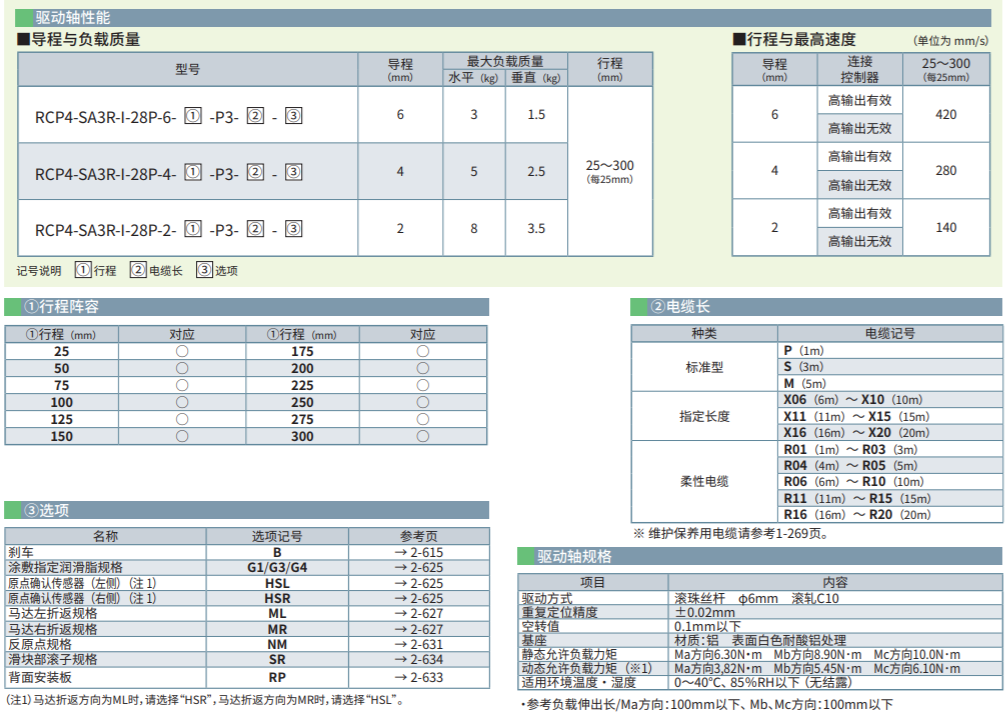Screen dimensions: 1006x713
Task: Select stroke value 250
Action: pyautogui.click(x=302, y=402)
